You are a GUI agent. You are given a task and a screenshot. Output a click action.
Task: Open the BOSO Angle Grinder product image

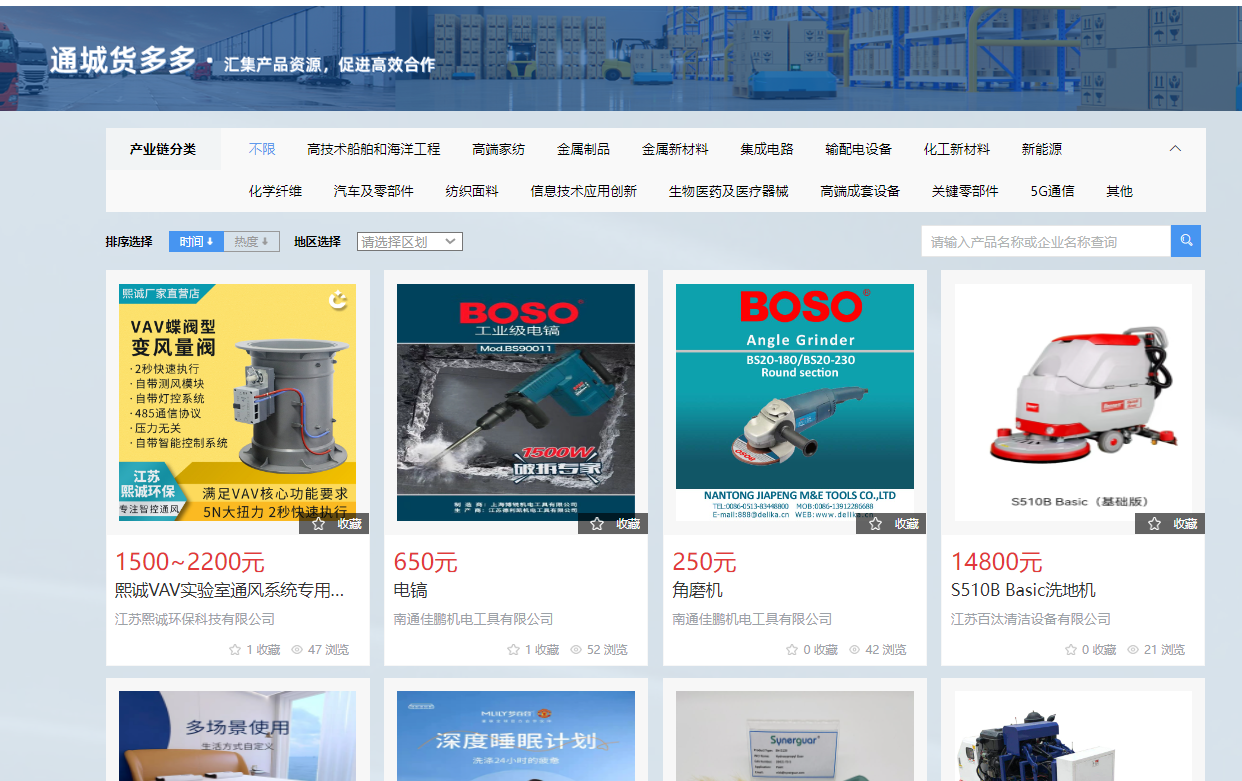tap(794, 400)
